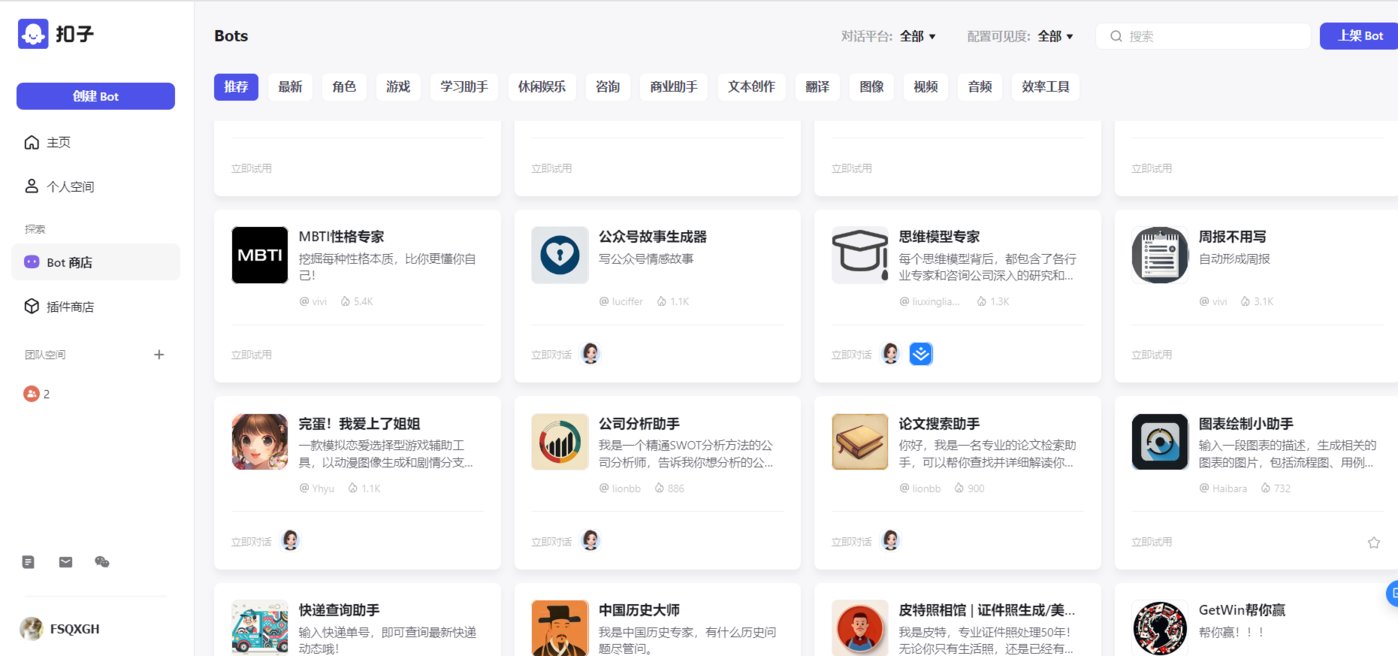Add a team space with plus icon
The image size is (1398, 656).
(x=159, y=355)
